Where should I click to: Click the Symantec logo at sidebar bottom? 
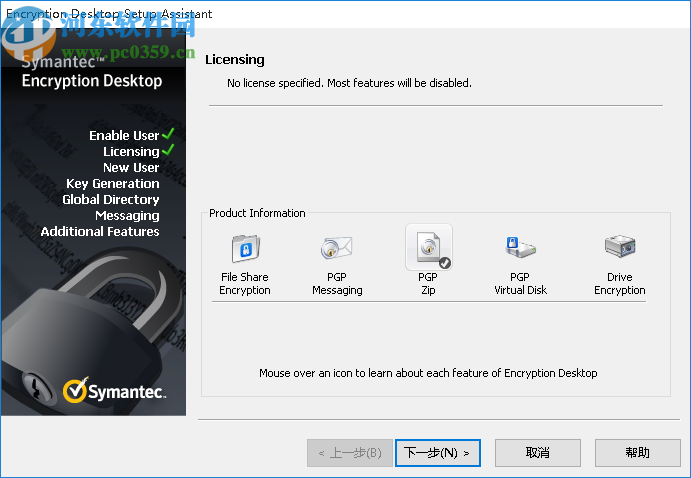point(114,390)
